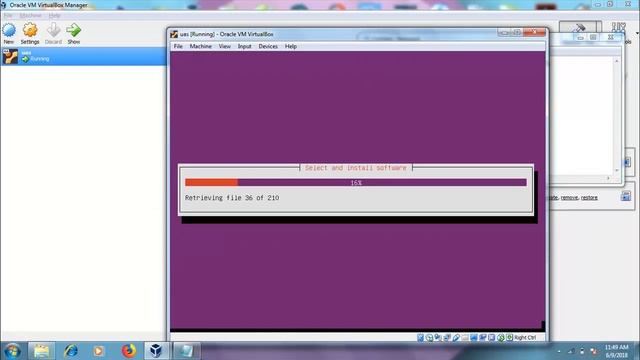Viewport: 640px width, 360px height.
Task: Open the Machine menu in VirtualBox Manager
Action: [31, 16]
